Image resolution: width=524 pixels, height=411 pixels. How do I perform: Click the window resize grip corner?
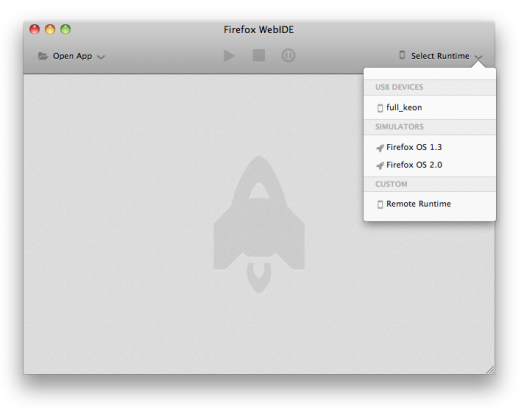tap(491, 370)
